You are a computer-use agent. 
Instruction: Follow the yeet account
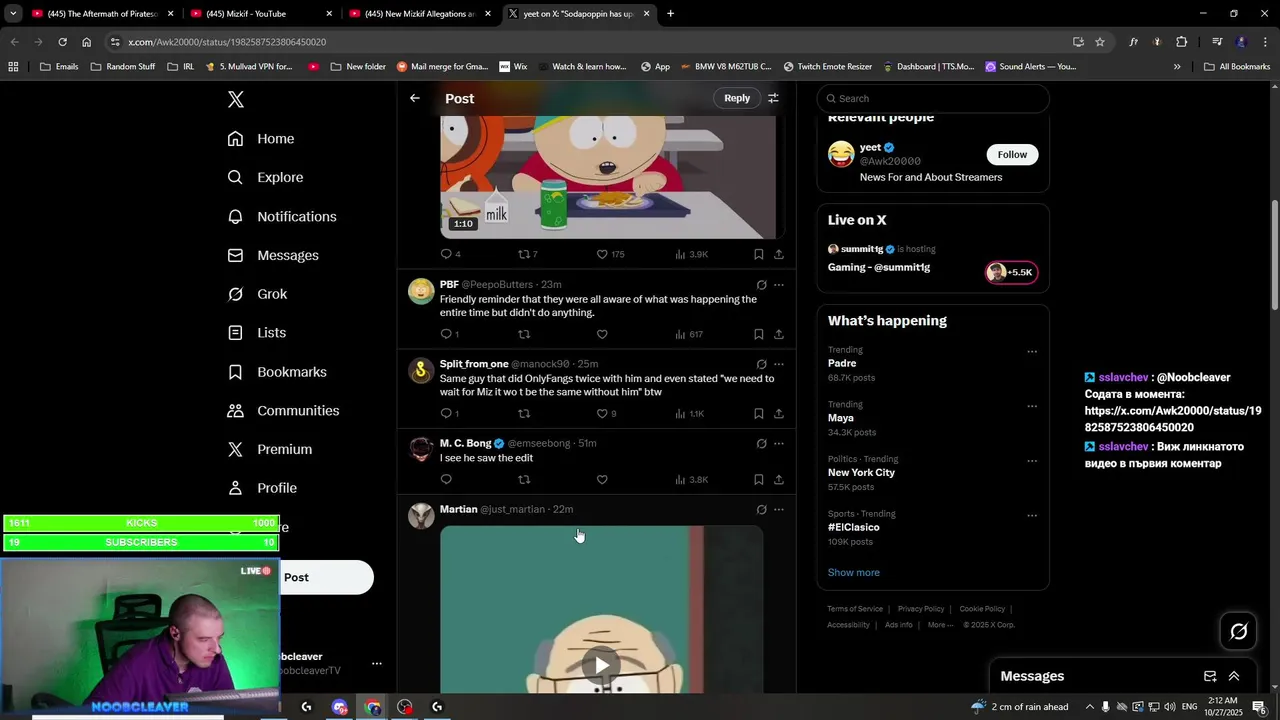coord(1012,154)
